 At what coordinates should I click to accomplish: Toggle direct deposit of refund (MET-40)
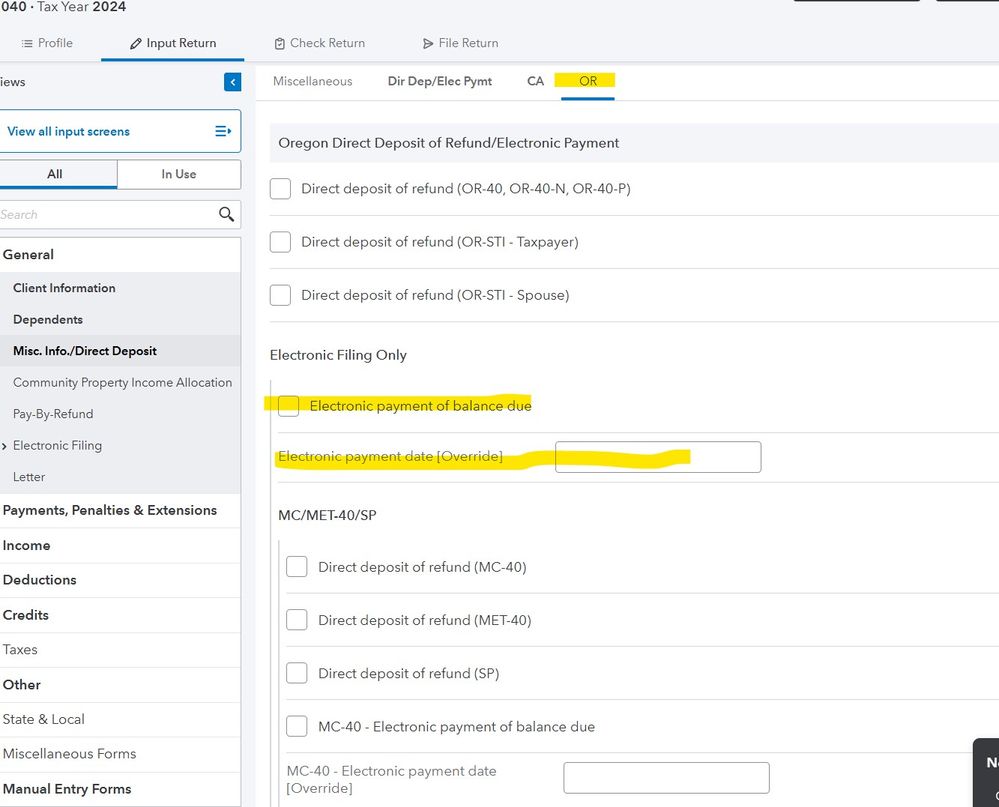[x=297, y=620]
